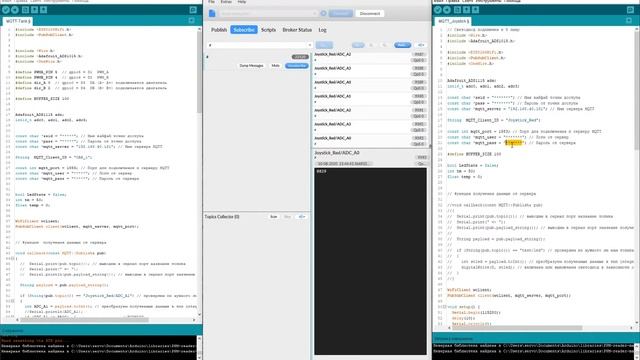
Task: Switch to the Log tab
Action: tap(322, 30)
